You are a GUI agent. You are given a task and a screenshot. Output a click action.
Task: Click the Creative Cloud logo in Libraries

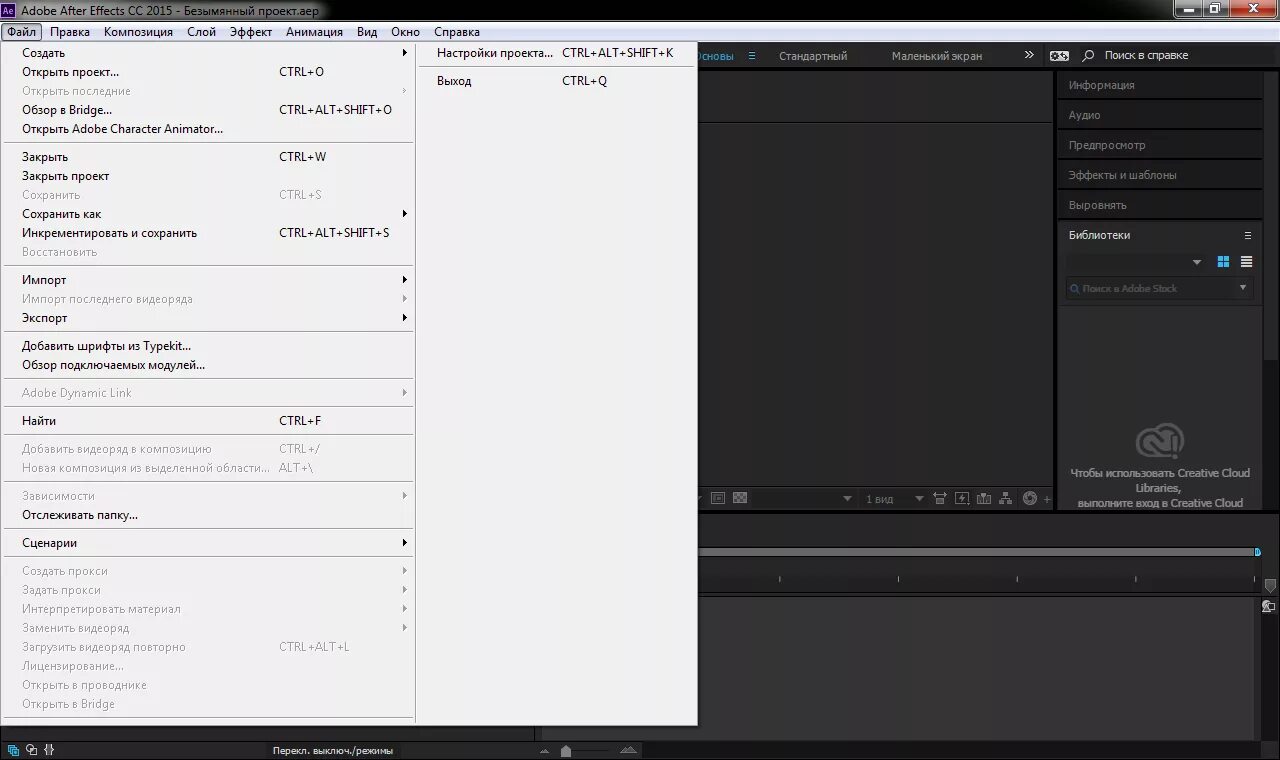(1160, 441)
